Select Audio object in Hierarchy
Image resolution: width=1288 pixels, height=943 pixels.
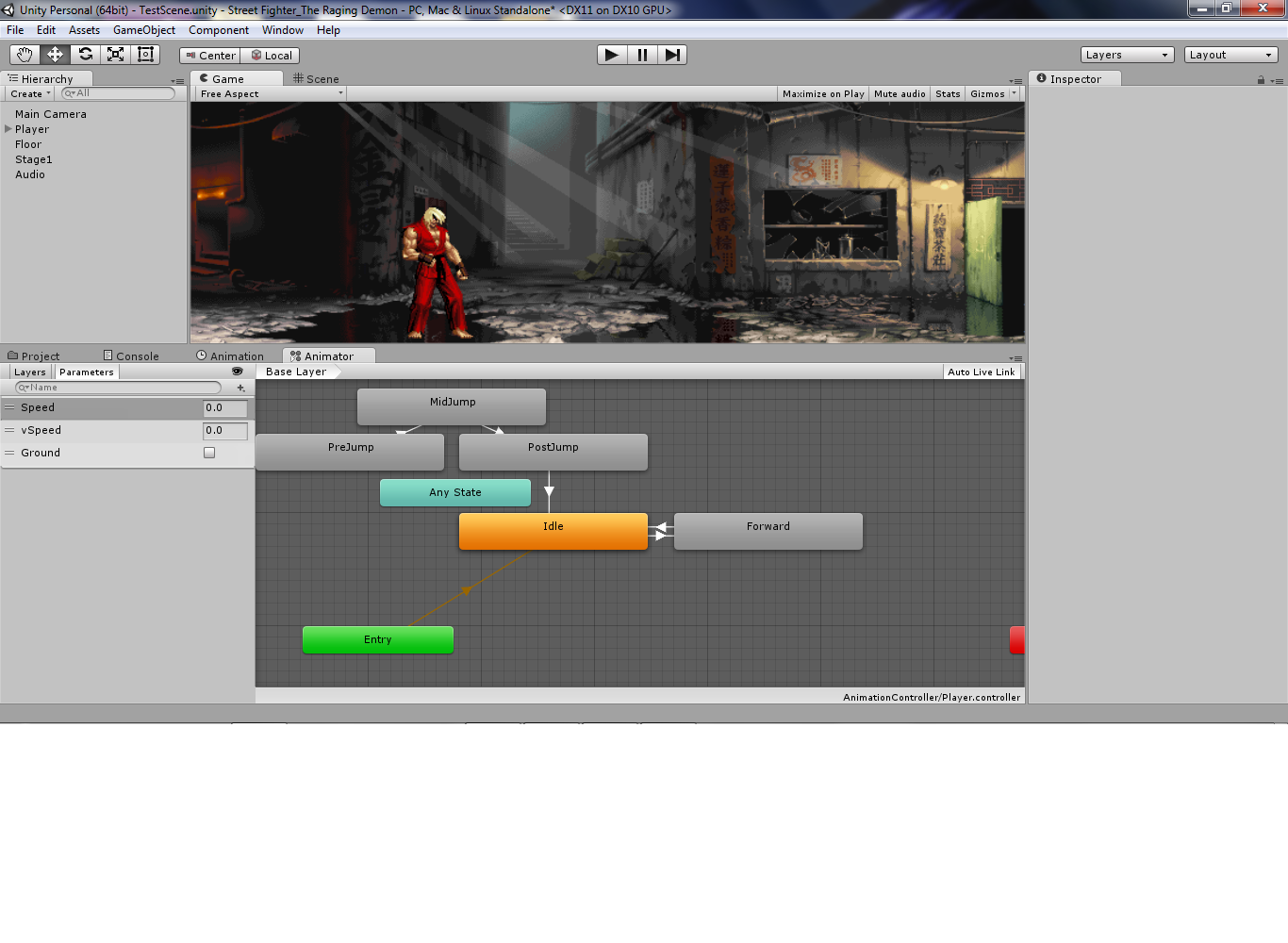coord(30,174)
